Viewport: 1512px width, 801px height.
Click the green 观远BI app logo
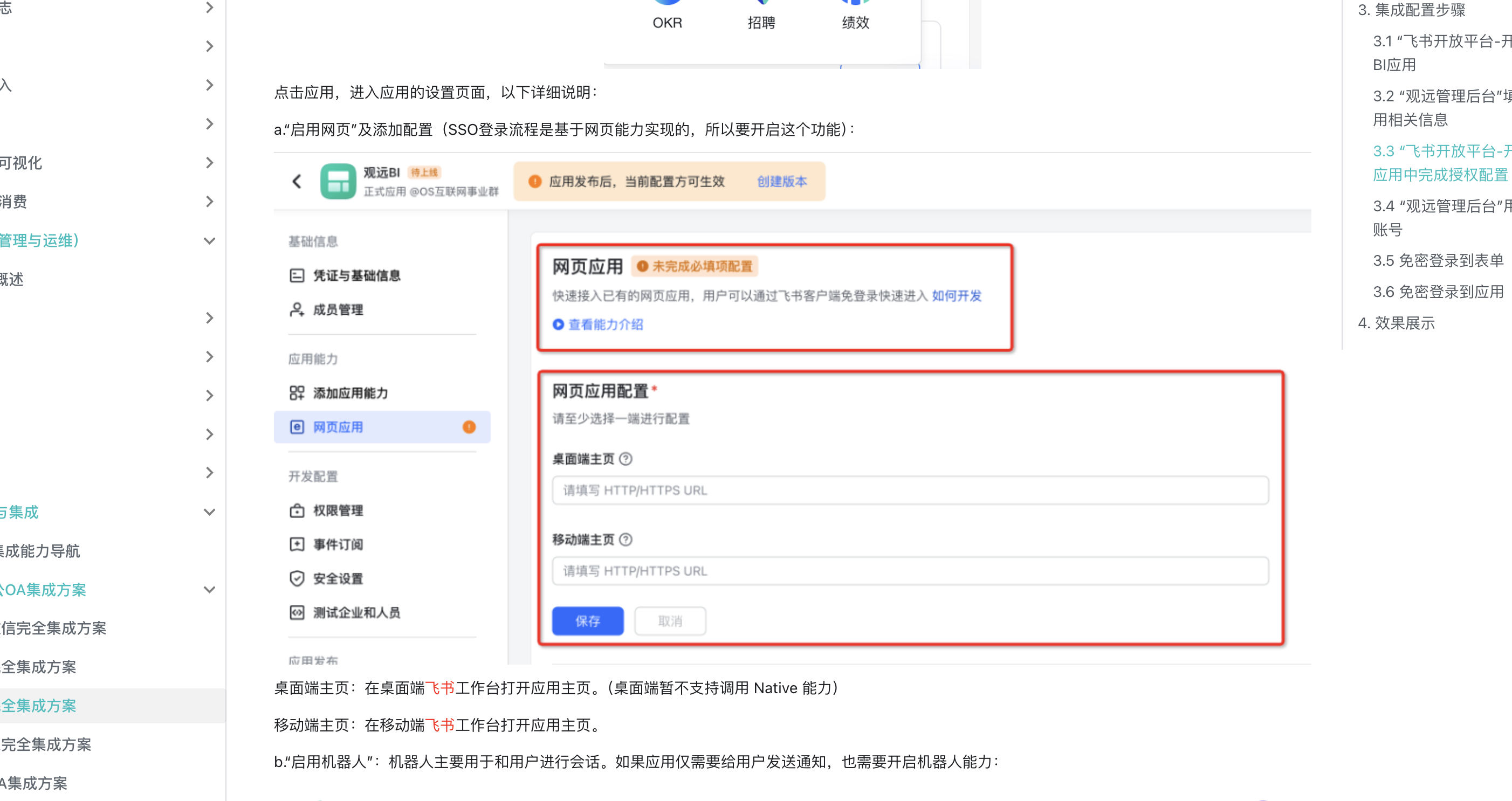(338, 181)
